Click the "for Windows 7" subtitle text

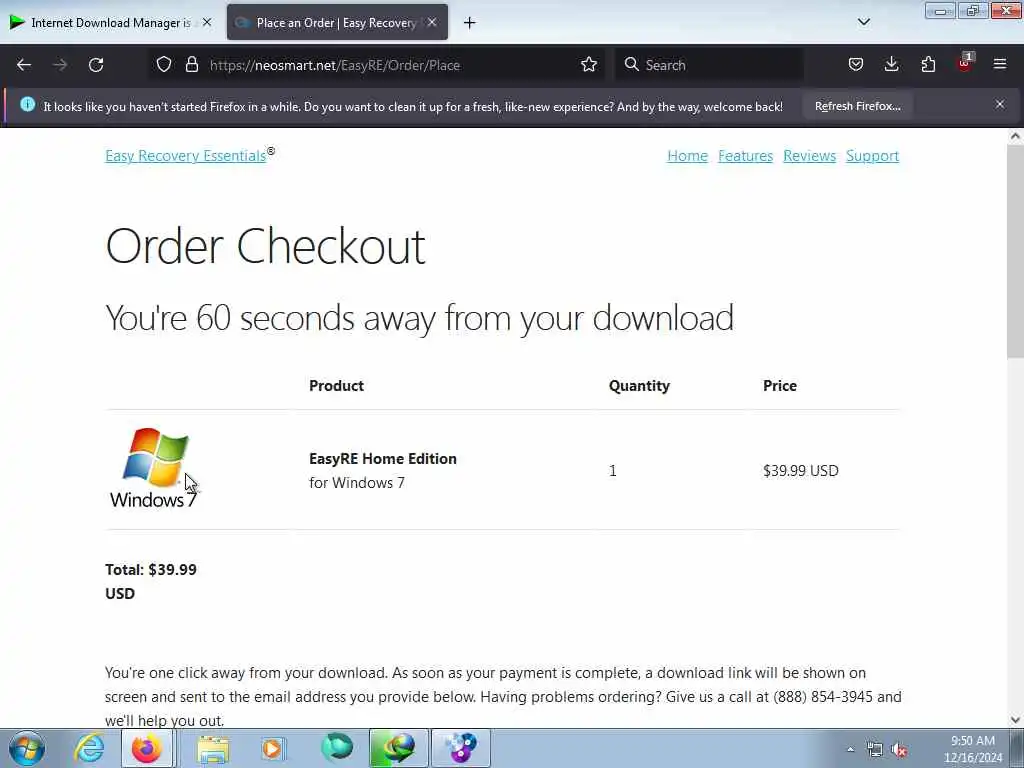click(357, 483)
